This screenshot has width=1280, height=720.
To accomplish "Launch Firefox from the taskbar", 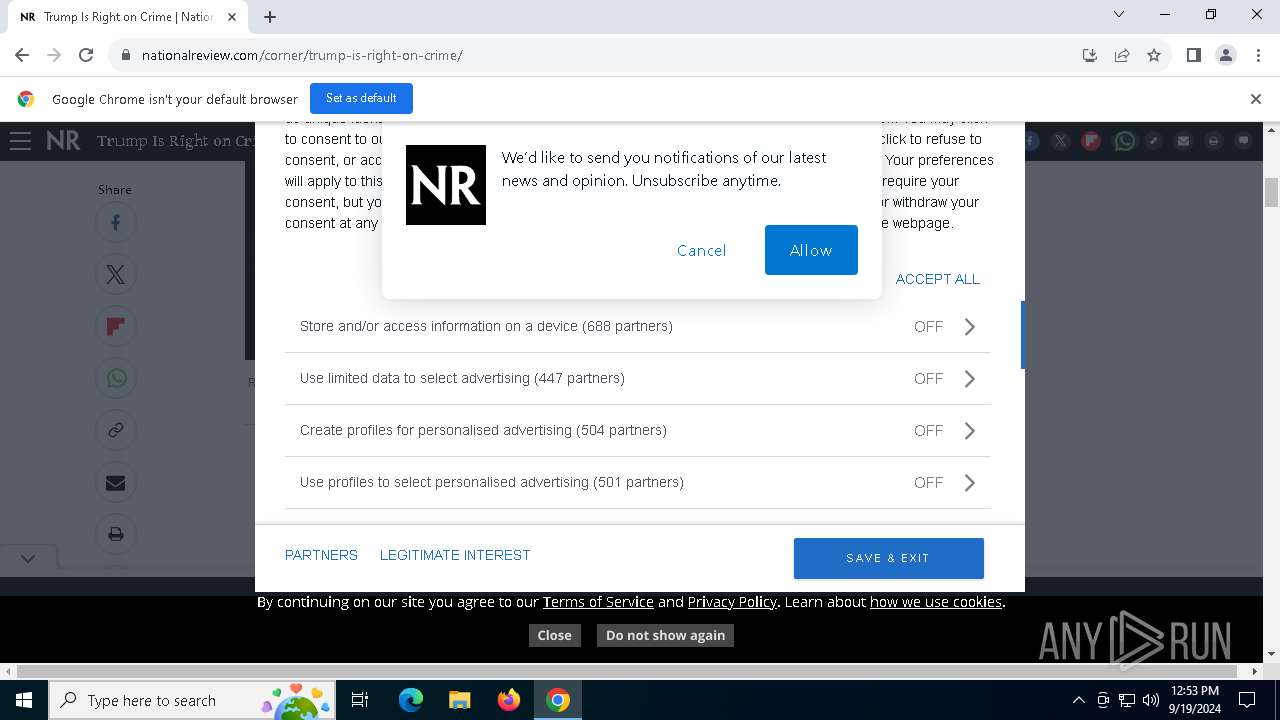I will pos(508,700).
